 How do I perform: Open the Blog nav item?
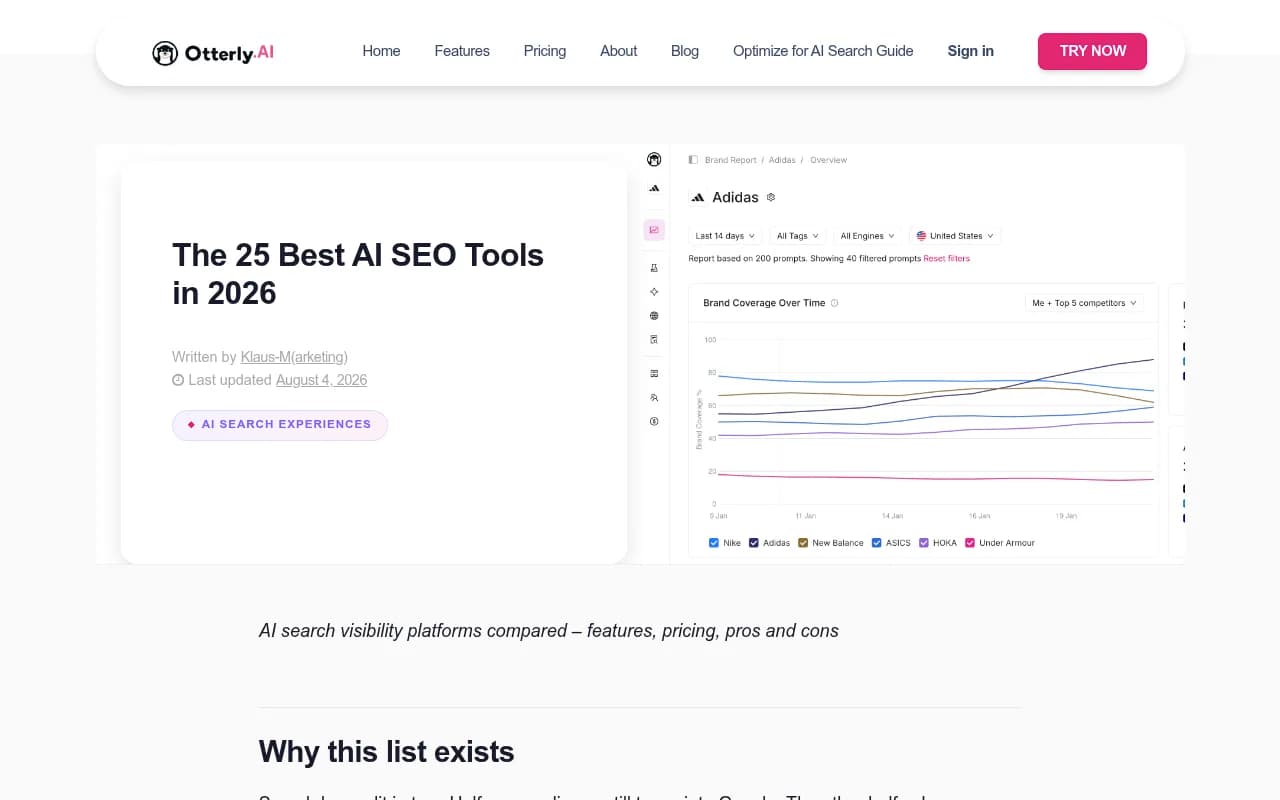click(x=685, y=51)
